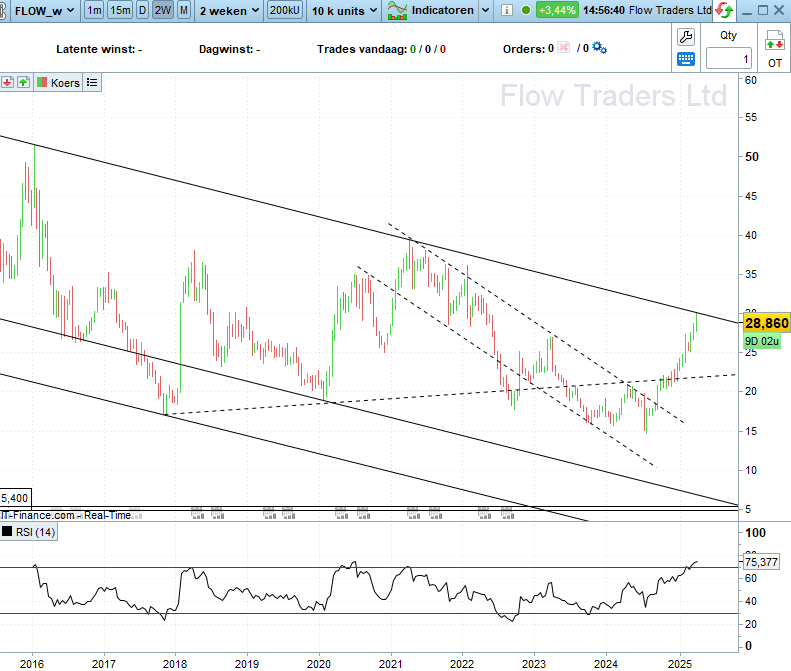This screenshot has height=671, width=791.
Task: Open the RSI (14) indicator label
Action: point(35,532)
